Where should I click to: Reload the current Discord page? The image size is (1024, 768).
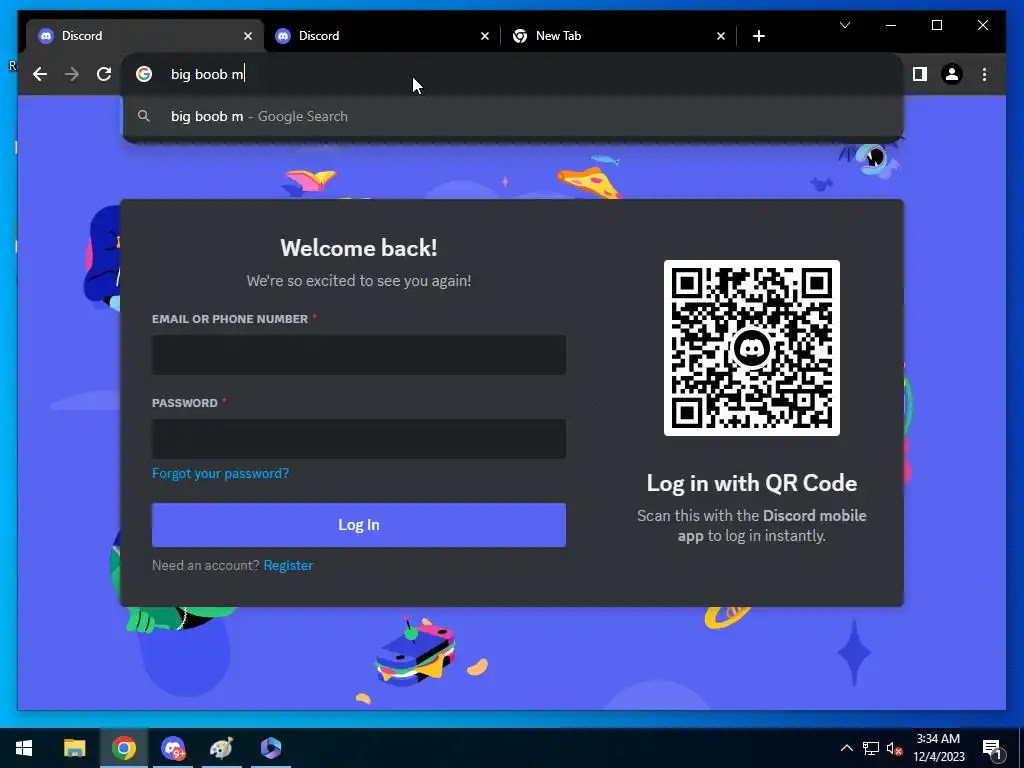(x=104, y=74)
